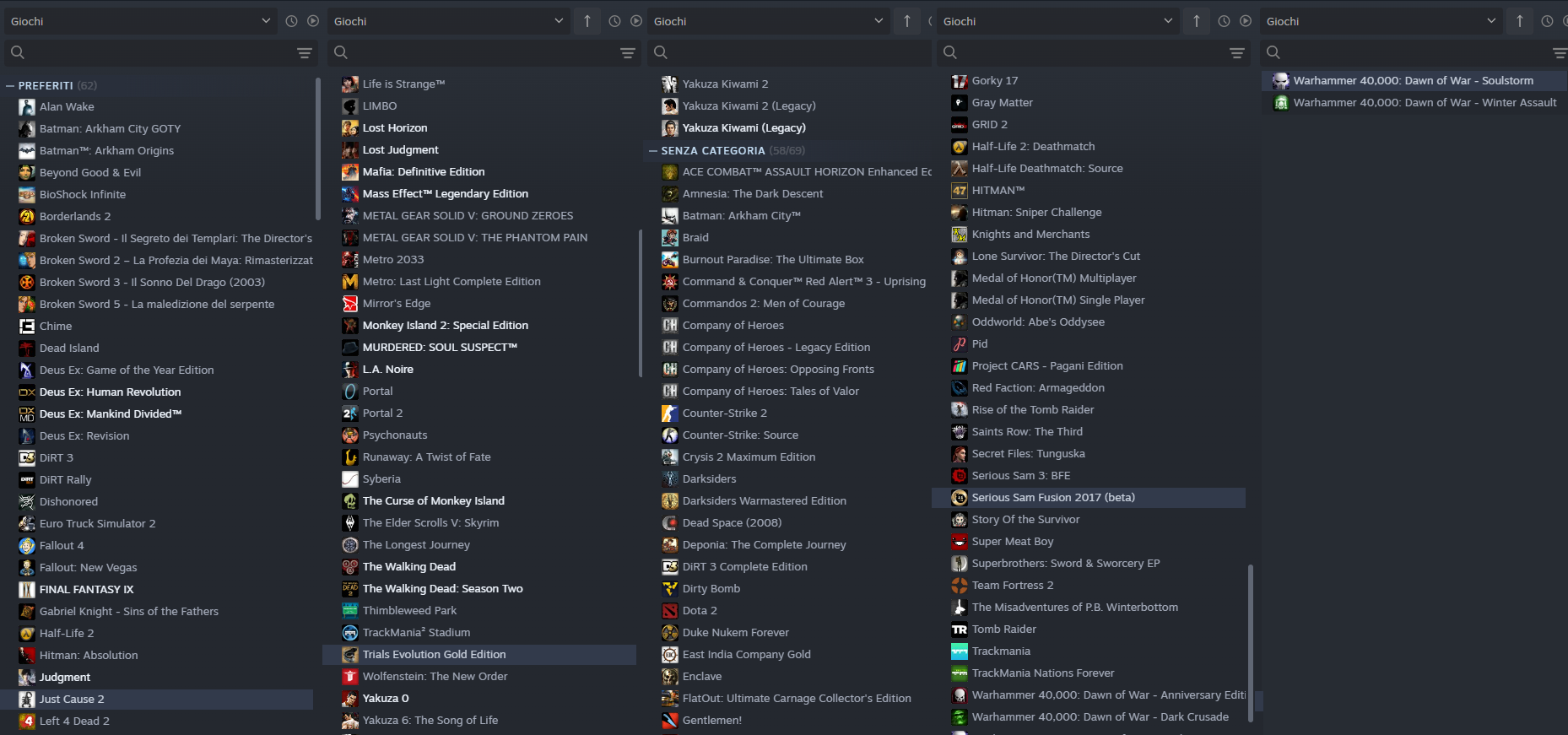Click the Mirror's Edge game icon
This screenshot has width=1568, height=735.
pos(349,304)
